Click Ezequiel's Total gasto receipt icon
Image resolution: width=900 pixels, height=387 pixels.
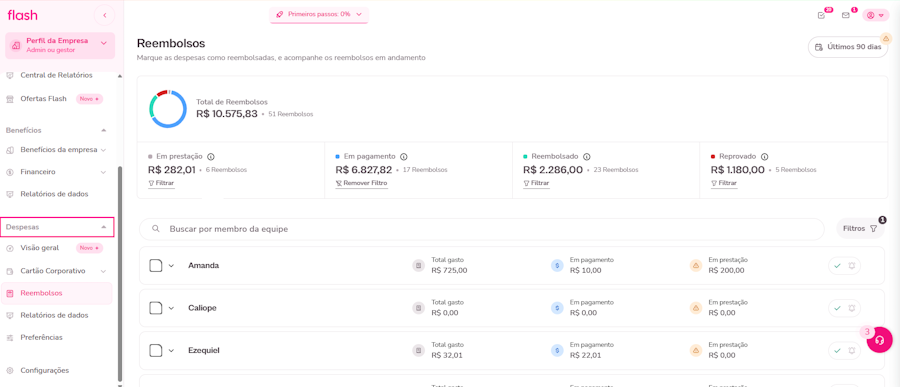(x=419, y=350)
